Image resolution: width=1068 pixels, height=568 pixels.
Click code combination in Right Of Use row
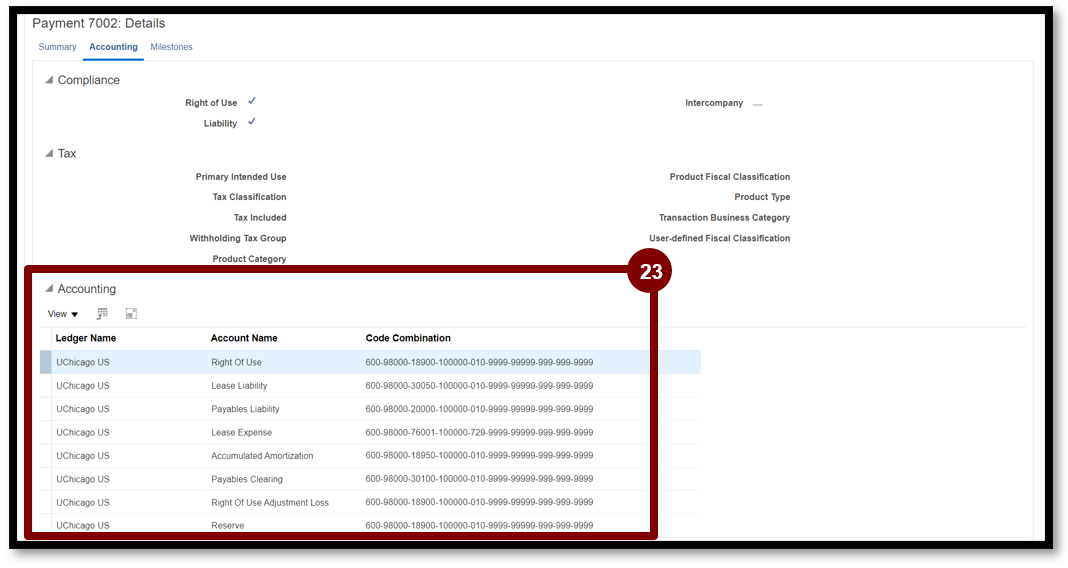479,362
